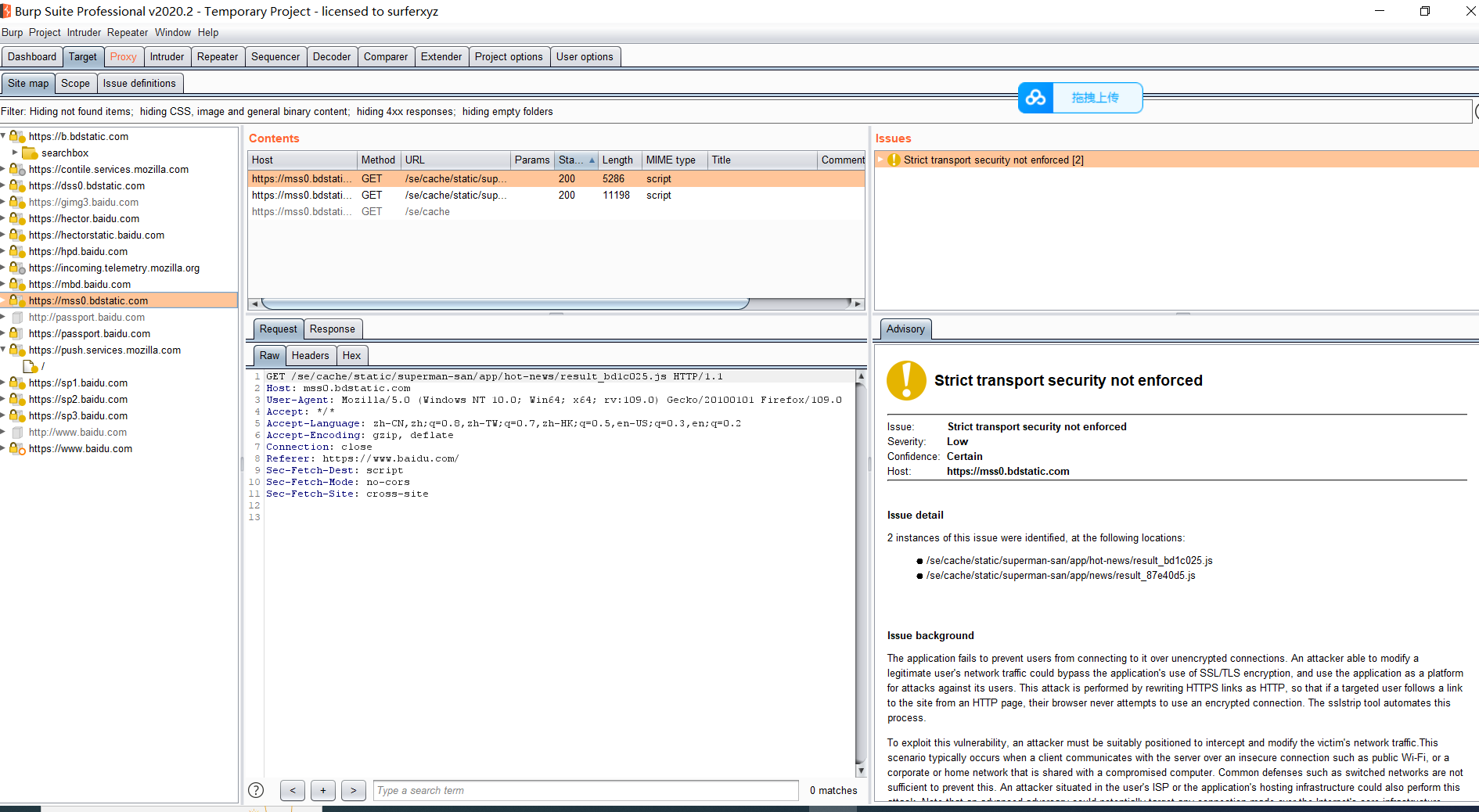Select https://hectorstatic.baidu.com tree item
Image resolution: width=1479 pixels, height=812 pixels.
click(x=96, y=235)
